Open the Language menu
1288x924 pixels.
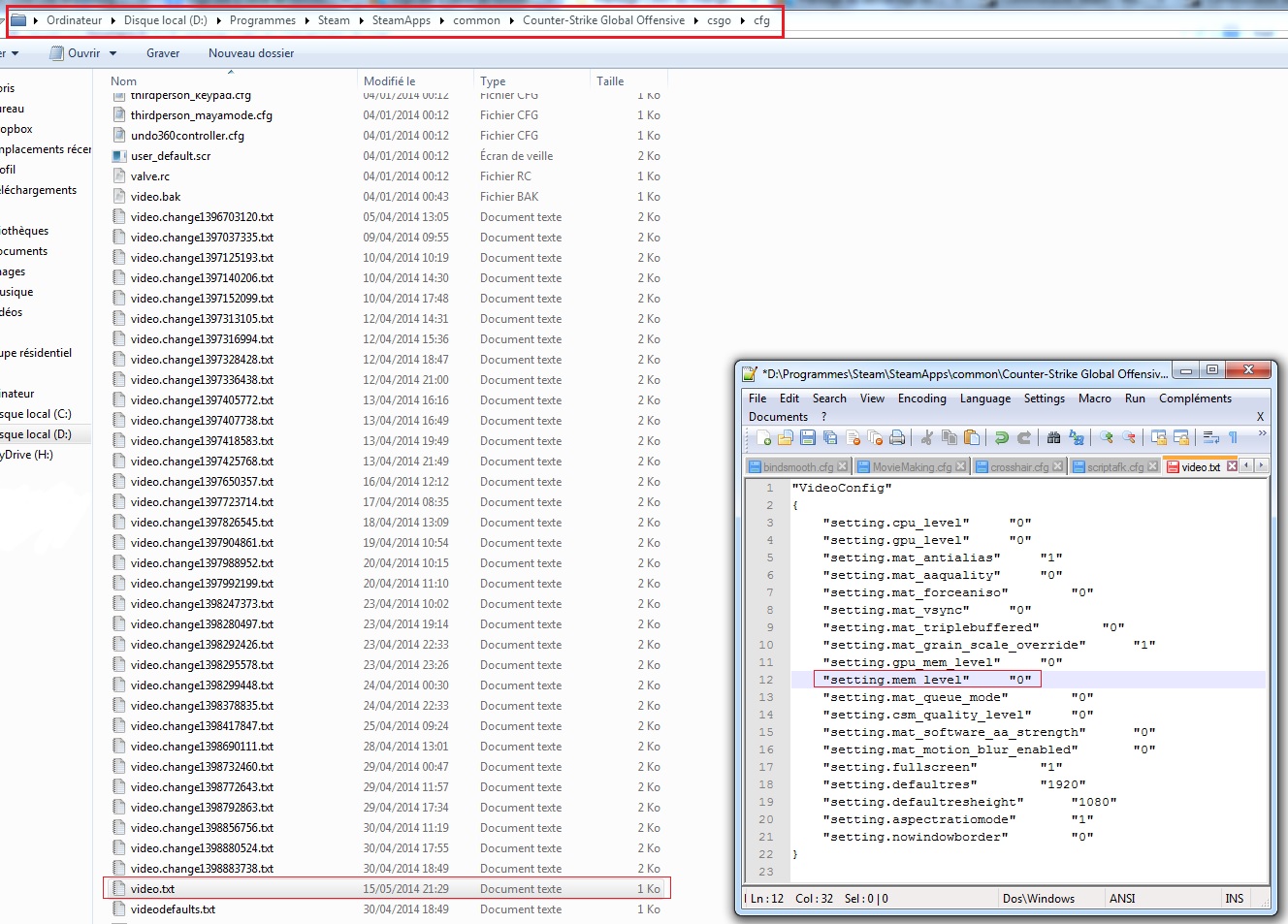985,398
